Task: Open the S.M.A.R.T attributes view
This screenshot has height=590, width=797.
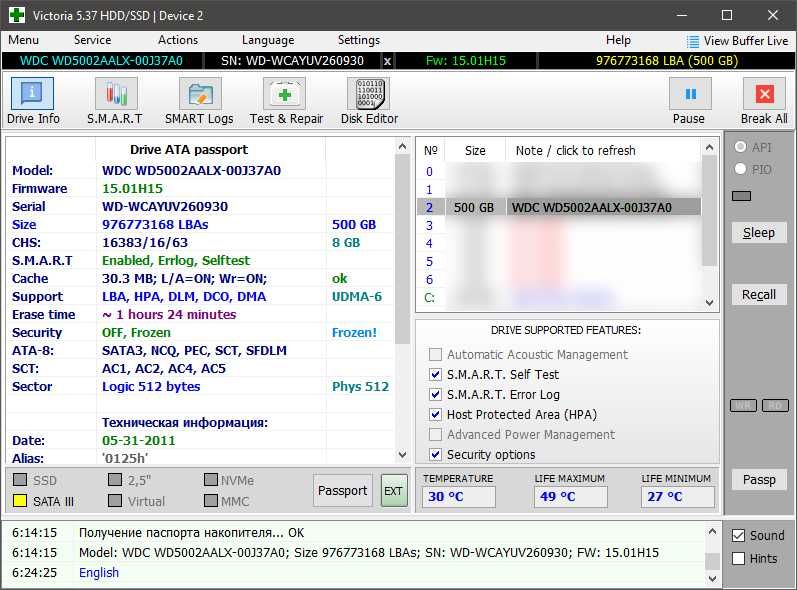Action: click(116, 94)
